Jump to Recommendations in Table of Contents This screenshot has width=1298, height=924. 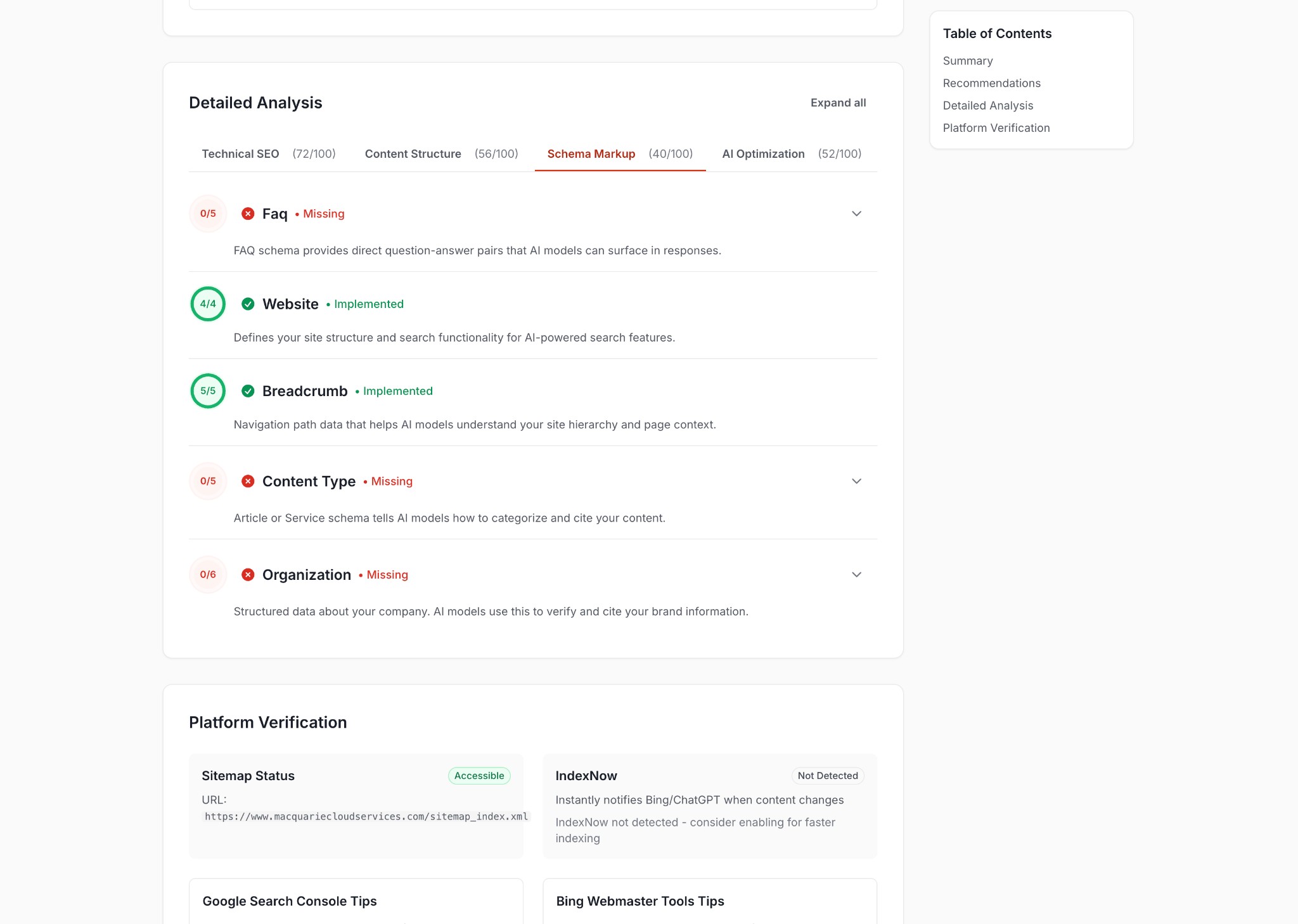[x=991, y=83]
